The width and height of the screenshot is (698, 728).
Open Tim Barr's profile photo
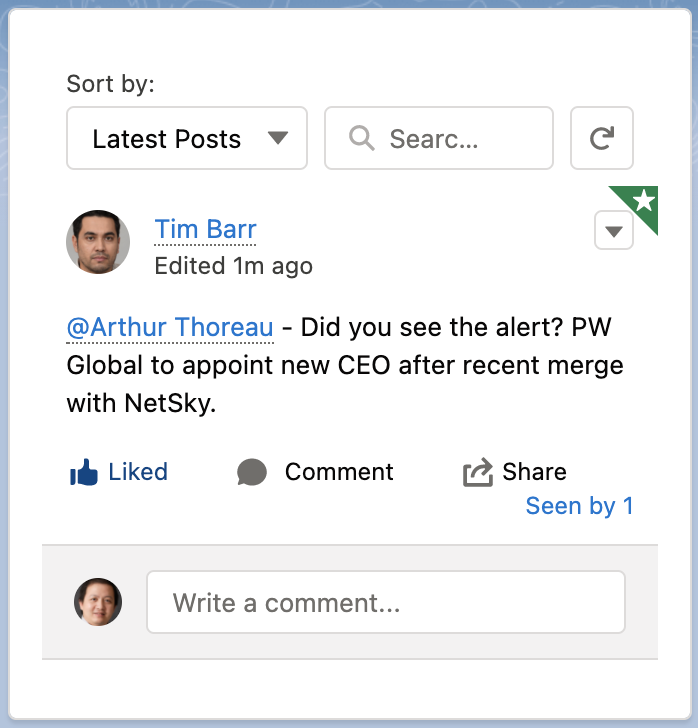(98, 242)
